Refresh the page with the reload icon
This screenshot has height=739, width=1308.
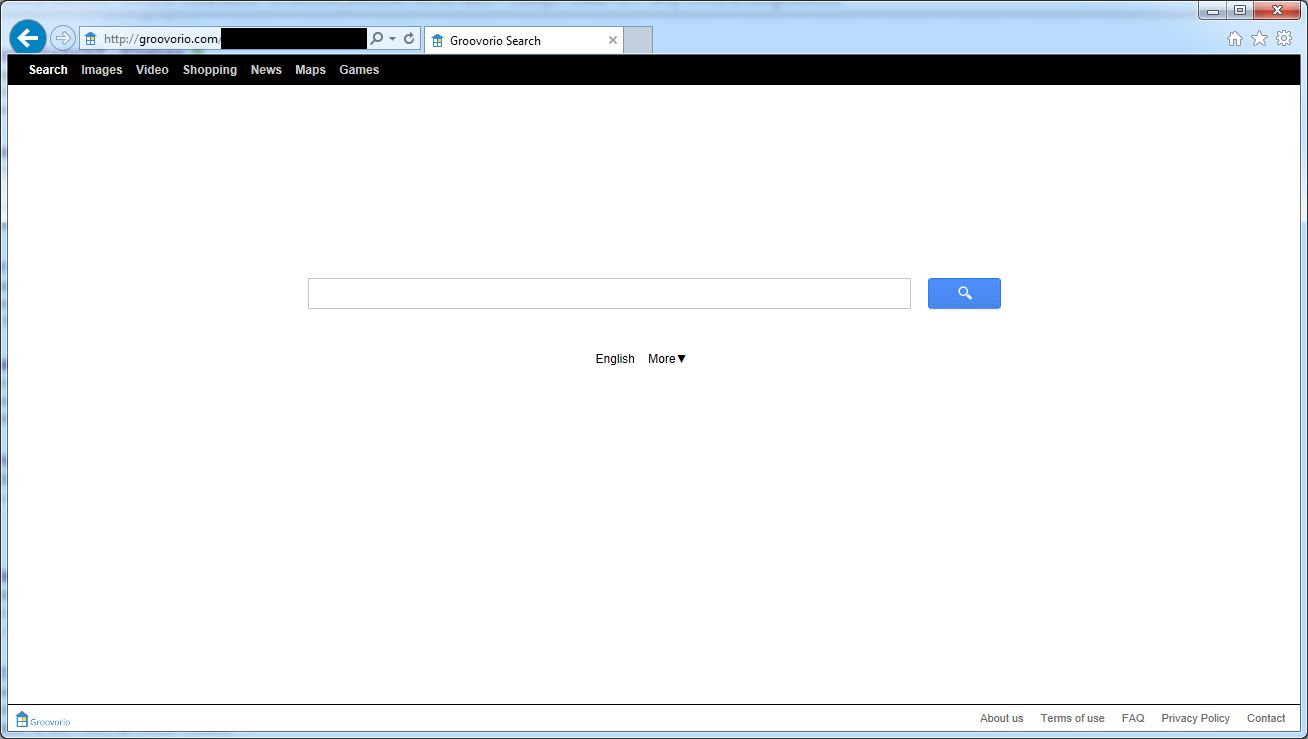[x=409, y=39]
